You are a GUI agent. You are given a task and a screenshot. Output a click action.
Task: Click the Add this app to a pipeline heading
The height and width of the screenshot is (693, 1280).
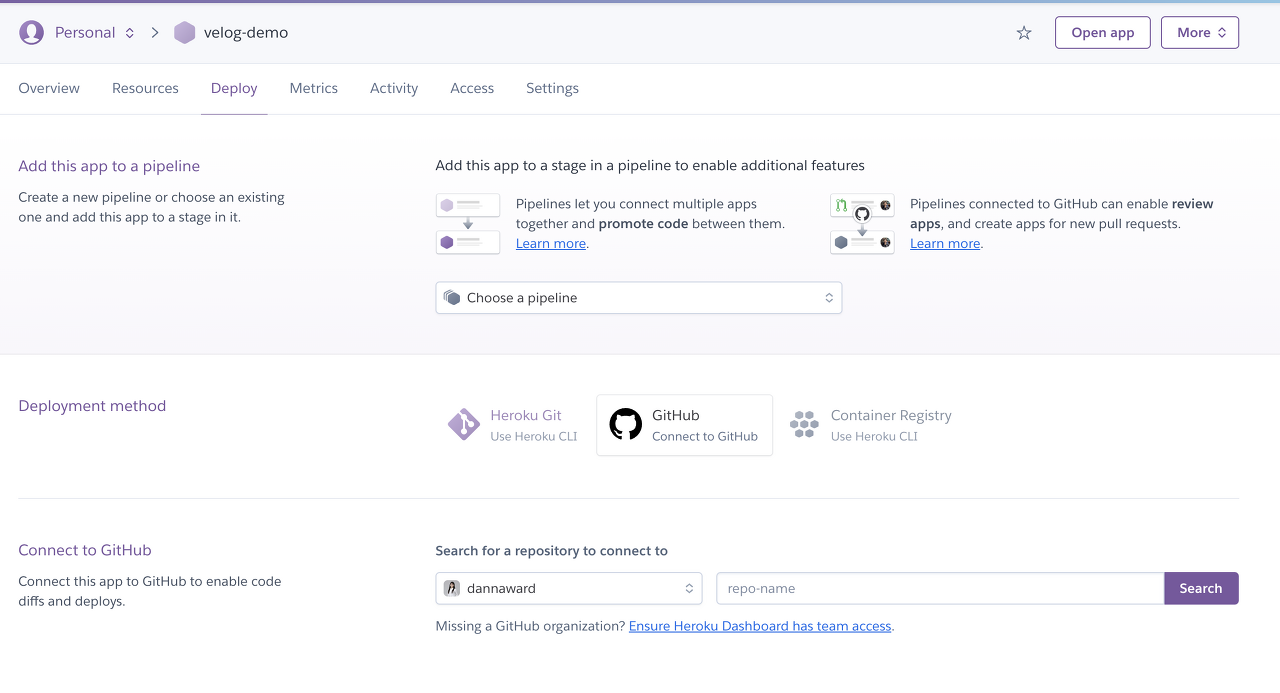point(109,166)
